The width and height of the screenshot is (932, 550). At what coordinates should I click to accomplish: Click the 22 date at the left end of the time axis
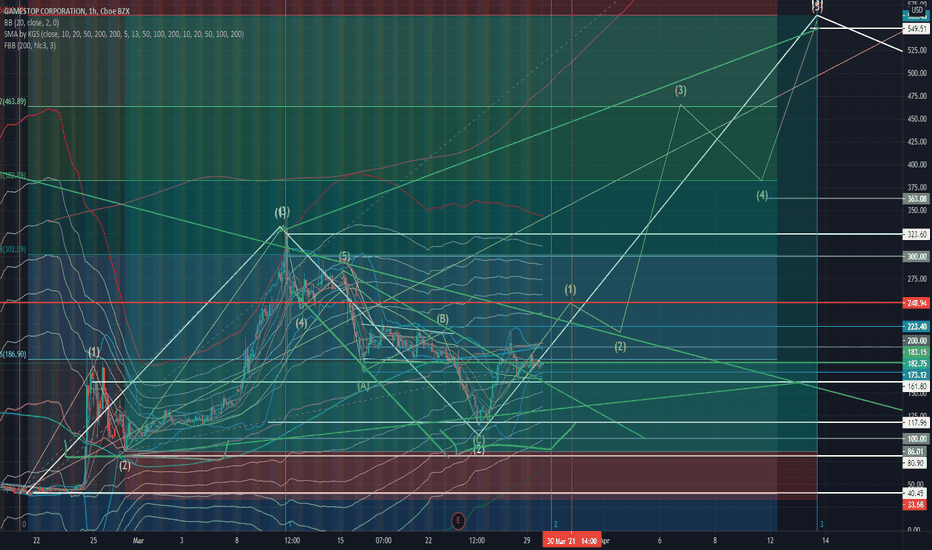[37, 540]
